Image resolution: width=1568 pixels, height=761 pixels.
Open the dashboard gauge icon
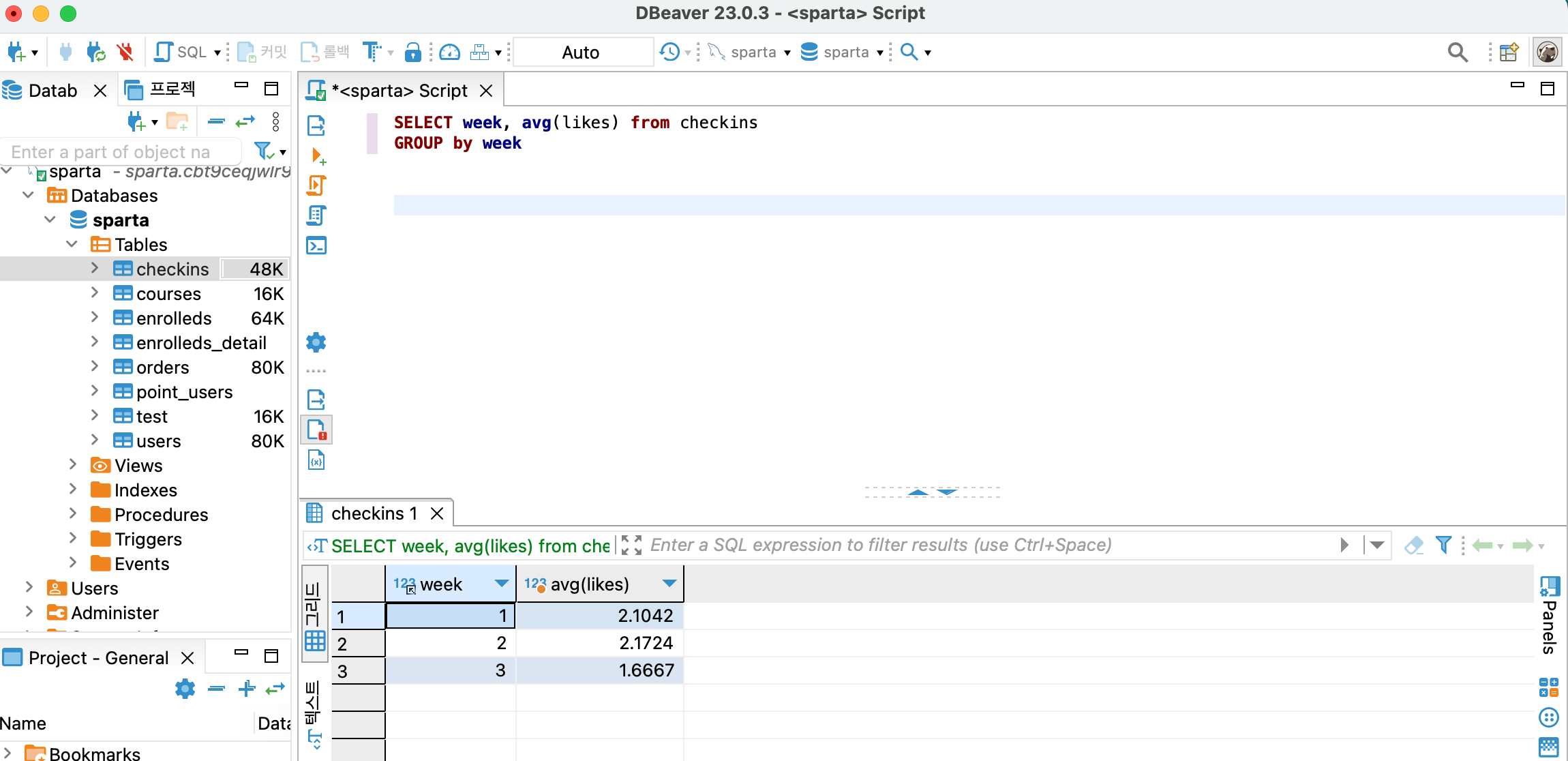450,53
